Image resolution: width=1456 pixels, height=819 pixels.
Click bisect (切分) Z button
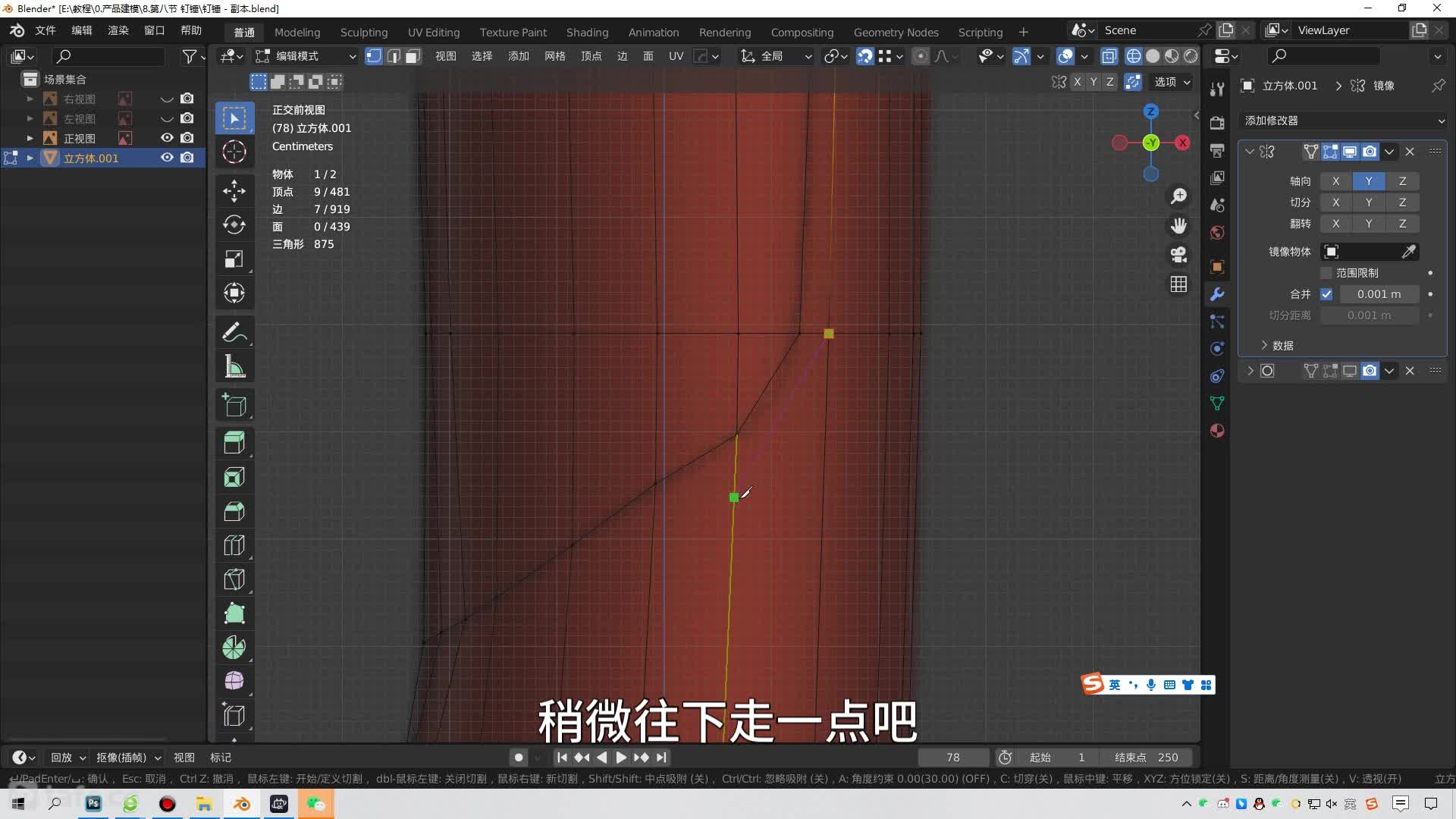click(1402, 202)
